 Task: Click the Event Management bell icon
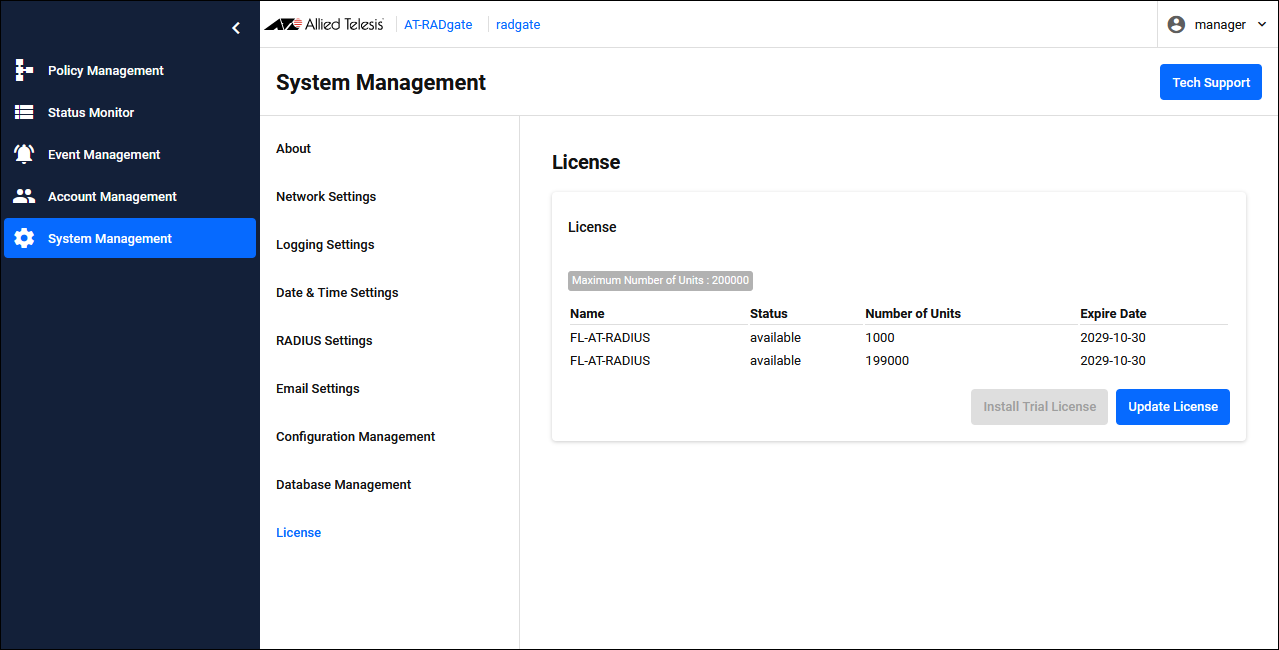[x=24, y=155]
